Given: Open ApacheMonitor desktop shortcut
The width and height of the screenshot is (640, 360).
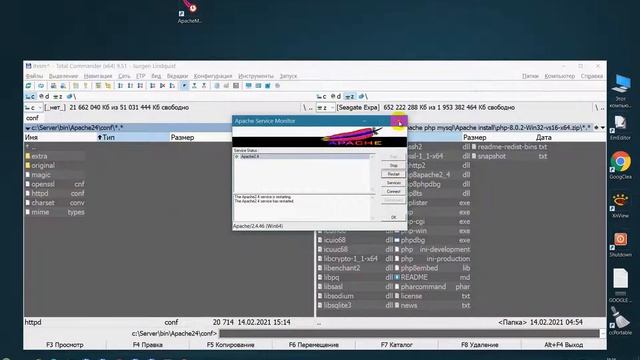Looking at the screenshot, I should (x=190, y=12).
